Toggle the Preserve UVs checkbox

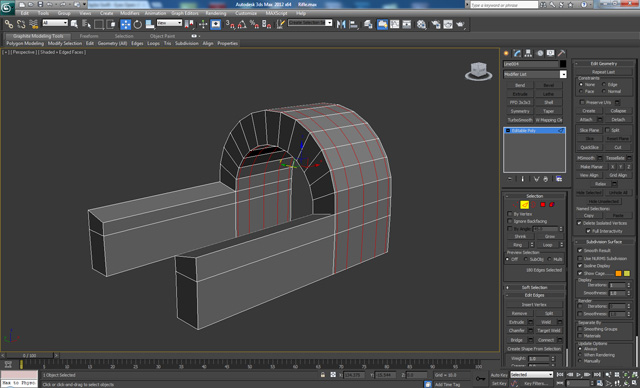(582, 102)
